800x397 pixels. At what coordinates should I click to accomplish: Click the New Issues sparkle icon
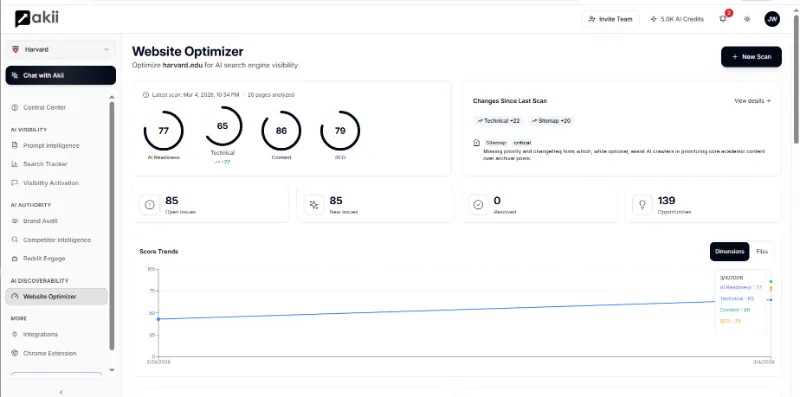314,205
